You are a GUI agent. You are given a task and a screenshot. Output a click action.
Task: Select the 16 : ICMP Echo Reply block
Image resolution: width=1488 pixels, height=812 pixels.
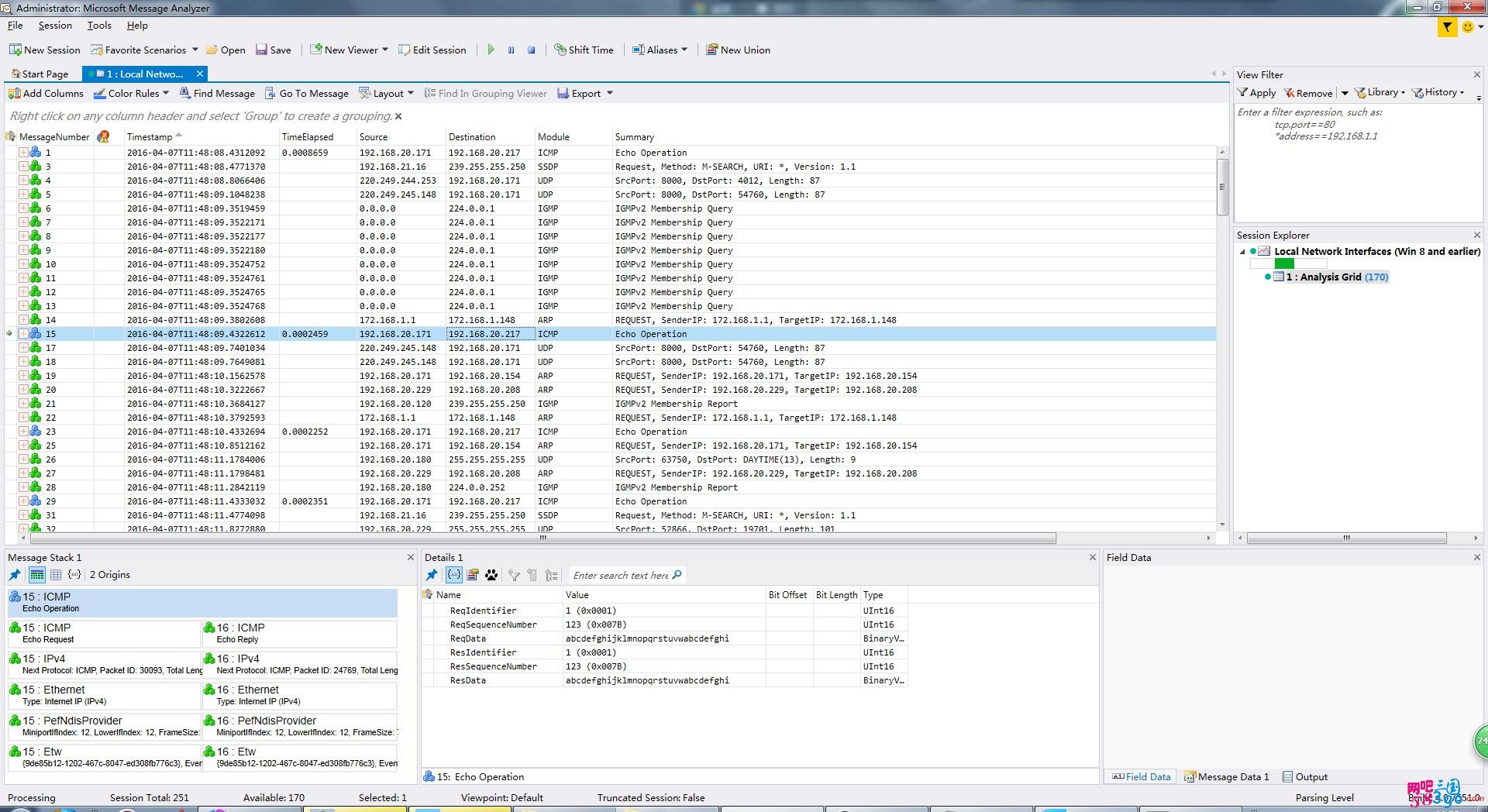299,633
